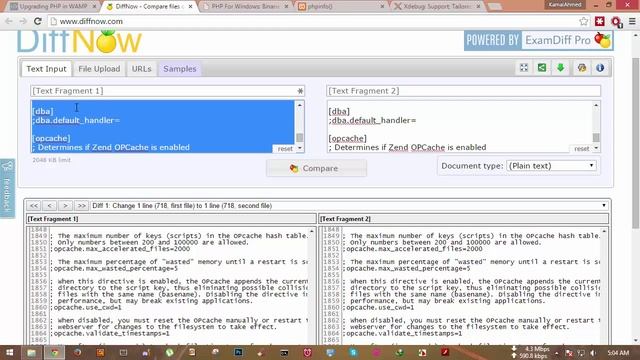Switch to PHP For Windows browser tab

tap(245, 7)
